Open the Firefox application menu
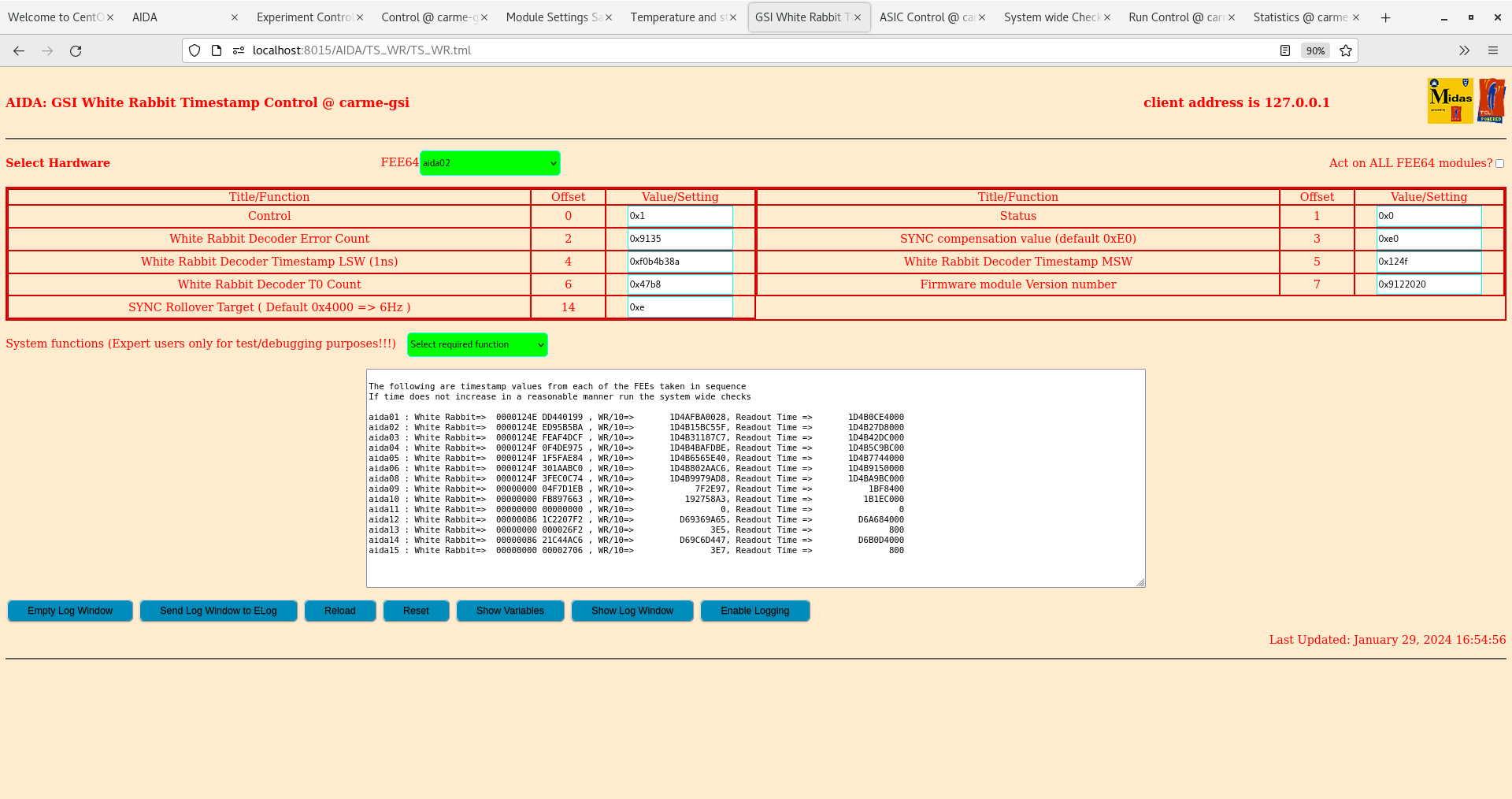Viewport: 1512px width, 799px height. click(x=1493, y=50)
